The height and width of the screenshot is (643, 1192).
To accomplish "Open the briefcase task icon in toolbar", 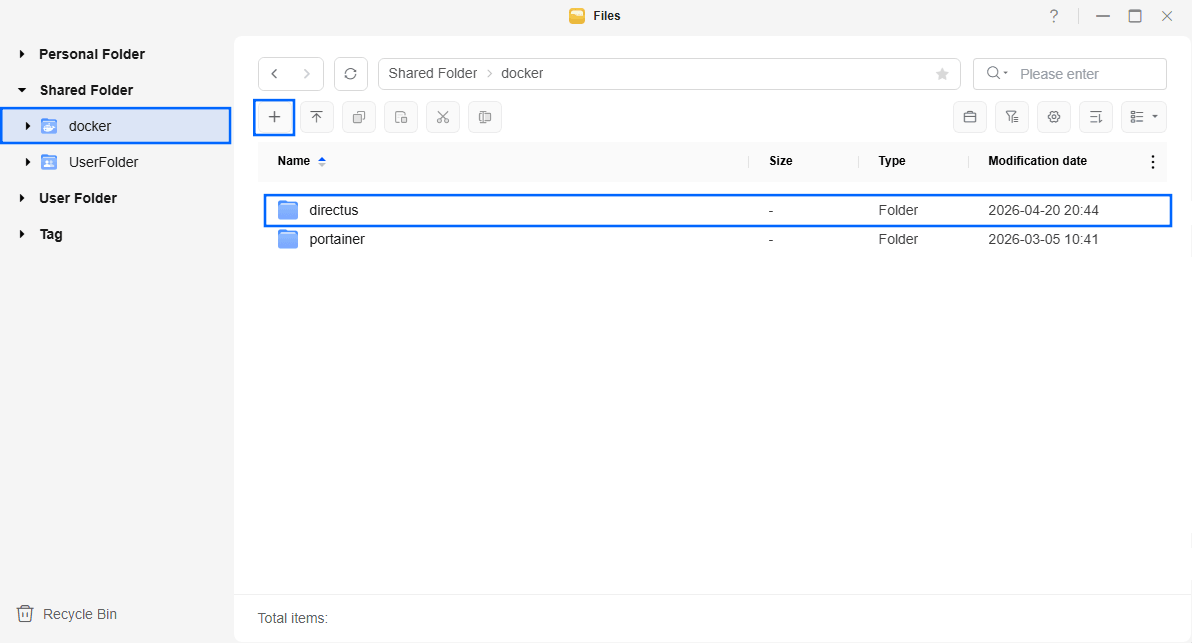I will click(x=969, y=117).
